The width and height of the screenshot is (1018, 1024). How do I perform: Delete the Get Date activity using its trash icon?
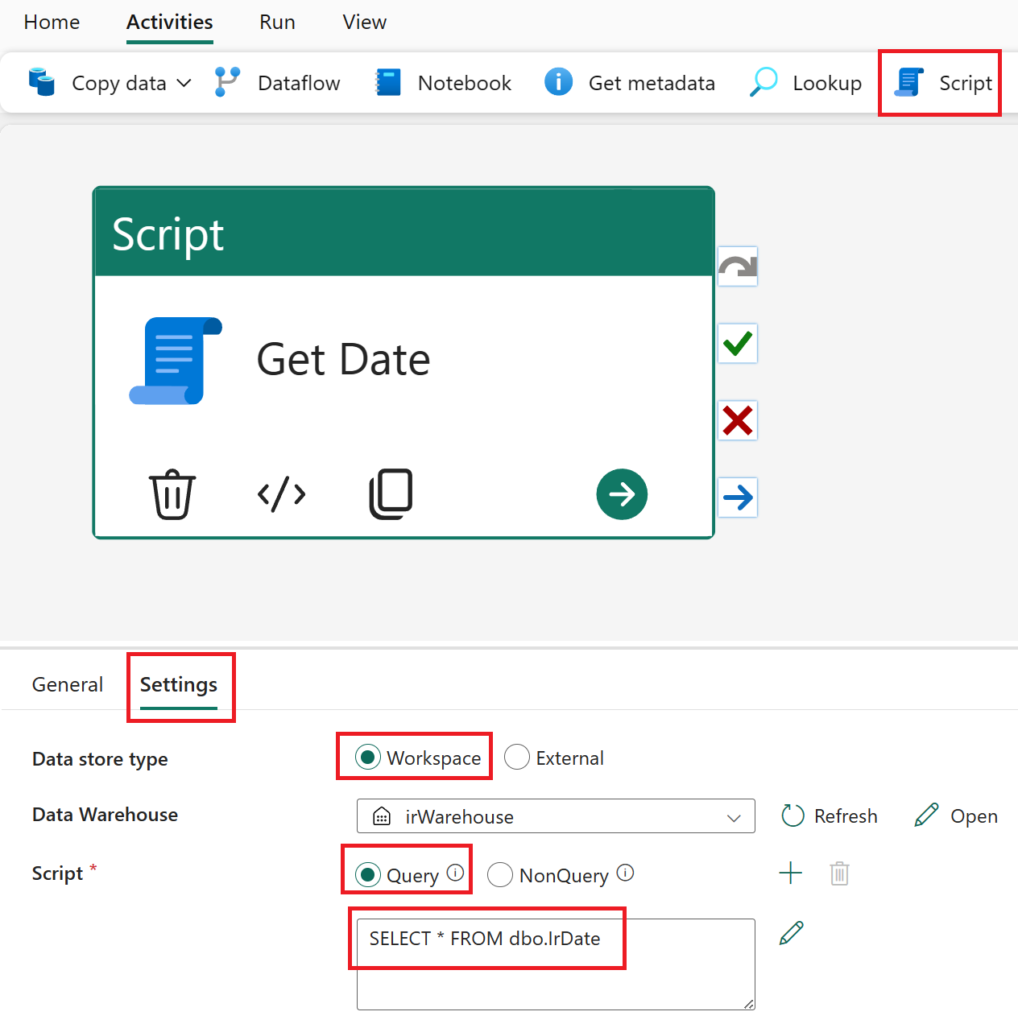click(172, 492)
